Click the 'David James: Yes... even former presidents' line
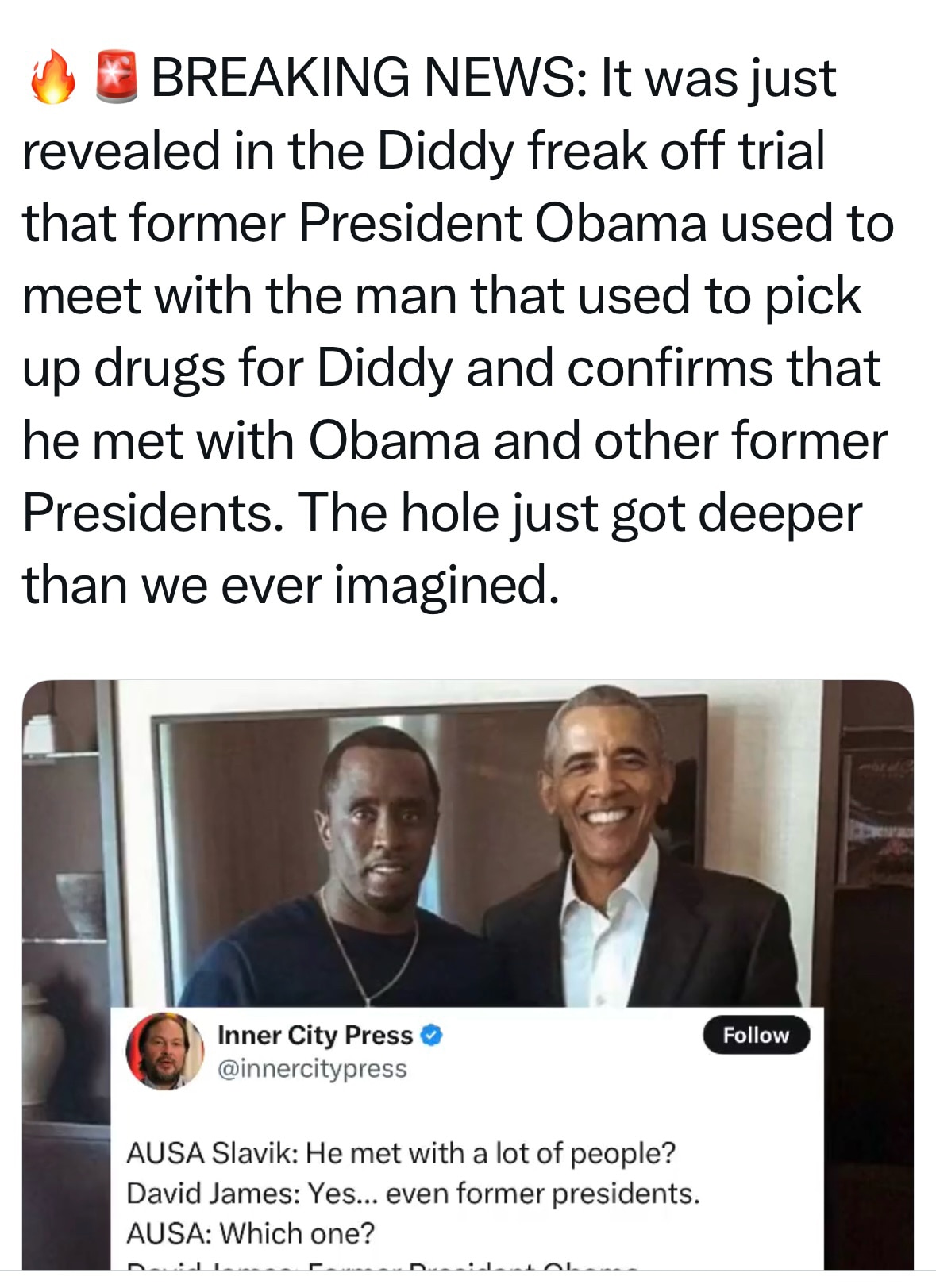936x1288 pixels. [x=413, y=1194]
